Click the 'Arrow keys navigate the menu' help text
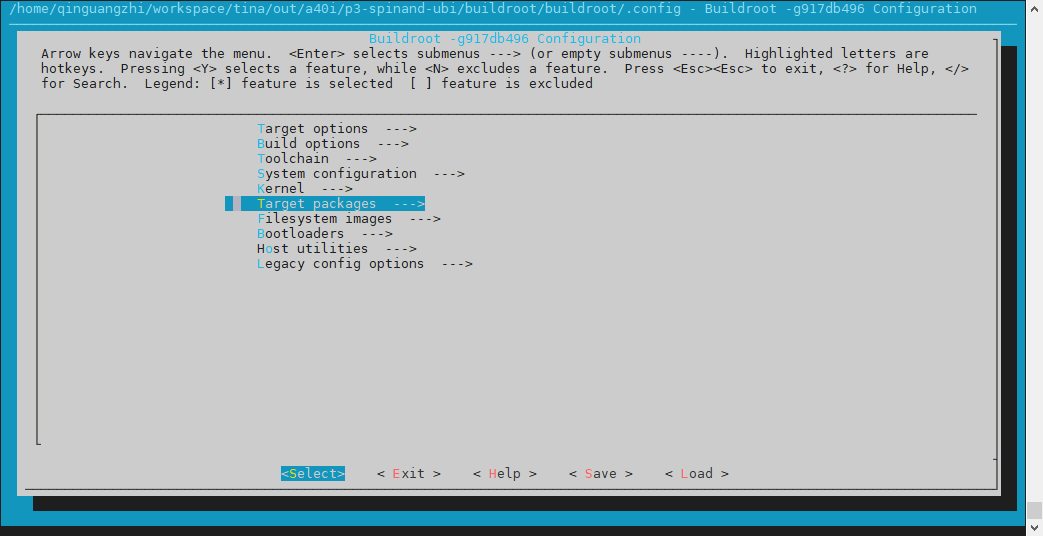Image resolution: width=1043 pixels, height=536 pixels. 156,54
